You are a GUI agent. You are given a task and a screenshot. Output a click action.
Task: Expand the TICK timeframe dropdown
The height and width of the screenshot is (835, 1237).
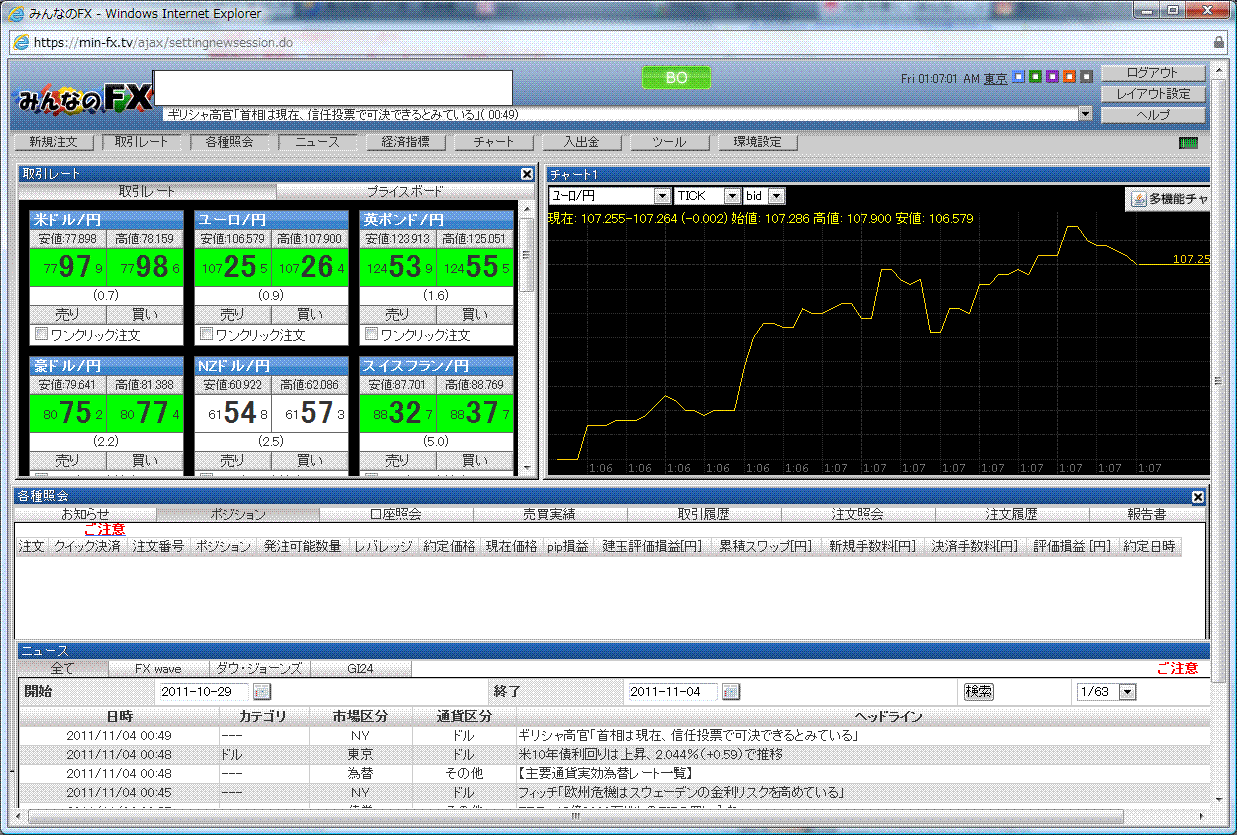[731, 197]
